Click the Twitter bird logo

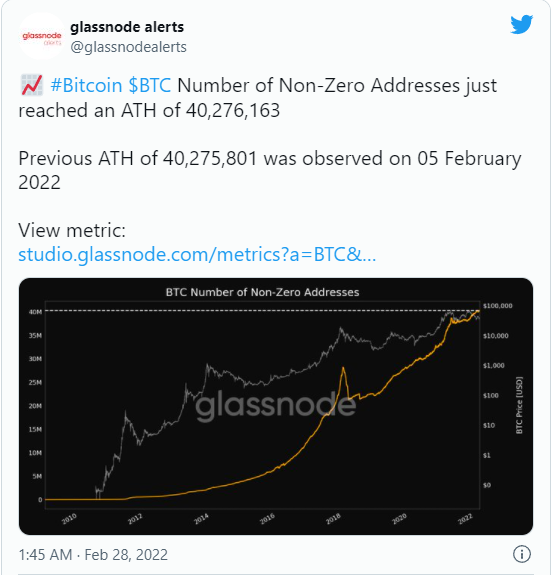(521, 25)
